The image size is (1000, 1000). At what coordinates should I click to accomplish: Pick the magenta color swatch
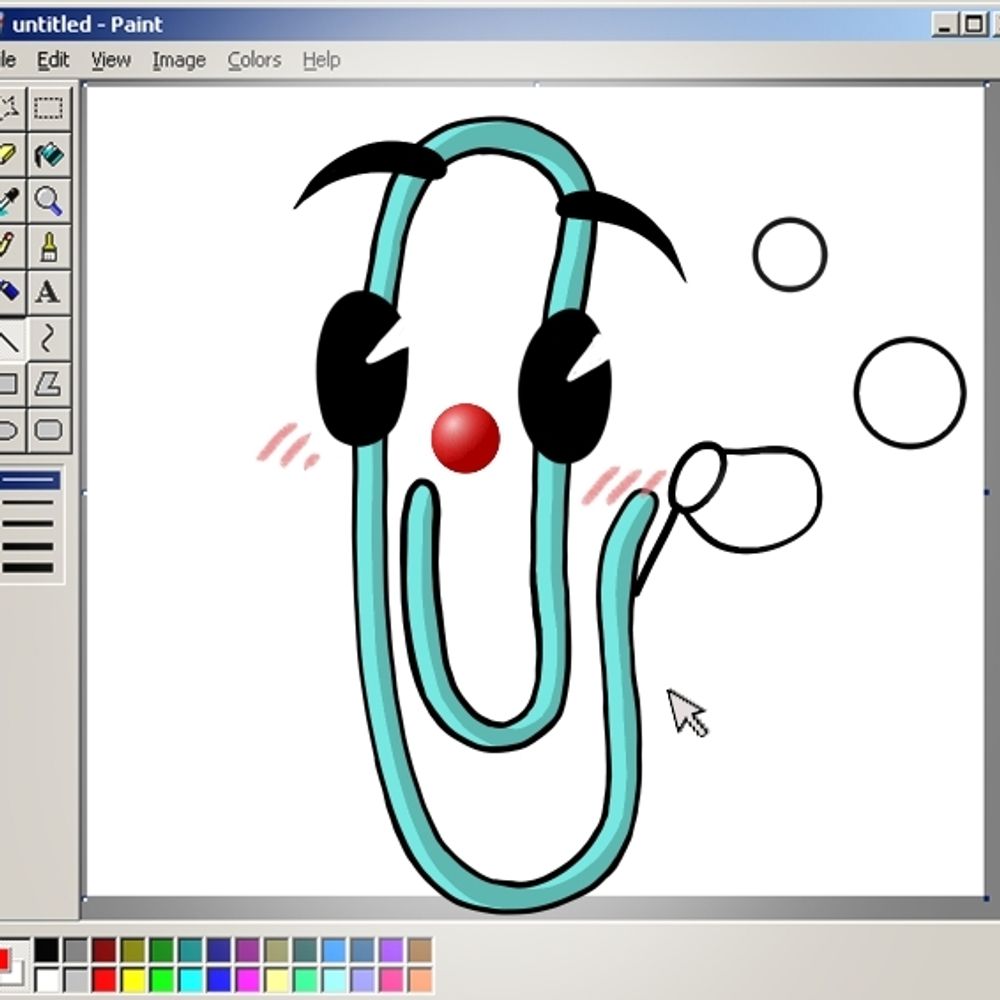[x=247, y=980]
